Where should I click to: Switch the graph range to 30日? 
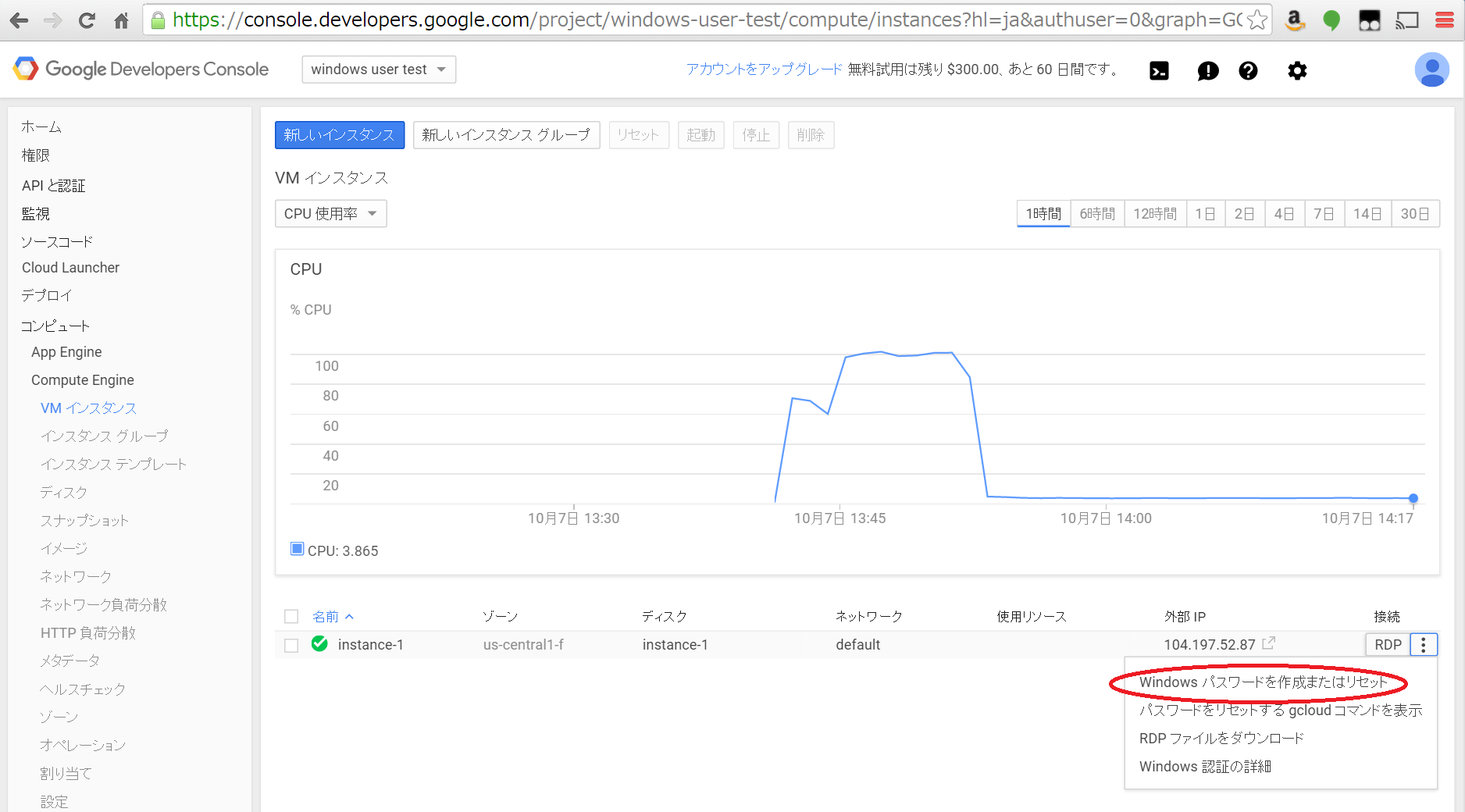coord(1415,214)
